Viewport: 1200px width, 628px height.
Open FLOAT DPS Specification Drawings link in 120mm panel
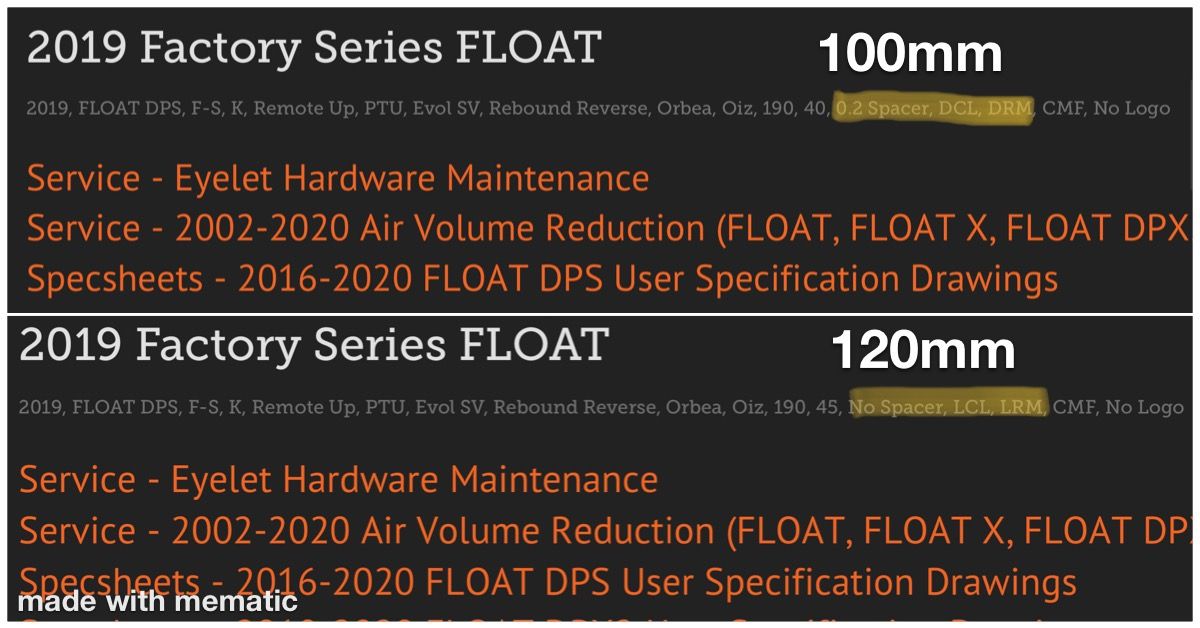pyautogui.click(x=548, y=581)
